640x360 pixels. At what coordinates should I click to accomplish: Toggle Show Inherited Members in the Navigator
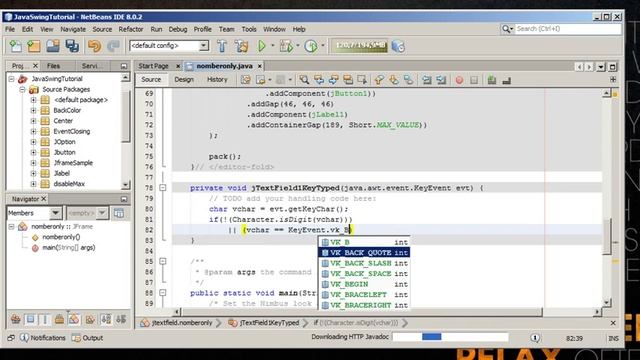16,319
